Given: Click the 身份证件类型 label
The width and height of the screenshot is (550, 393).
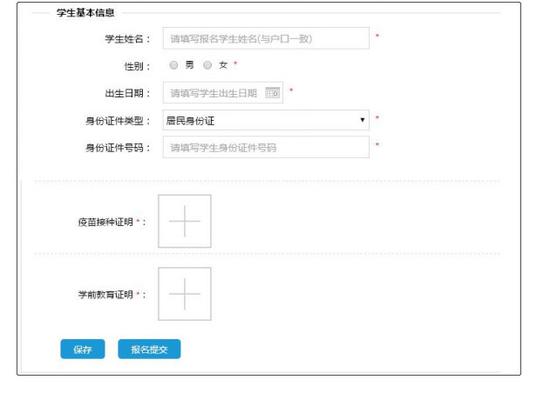Looking at the screenshot, I should pos(118,121).
